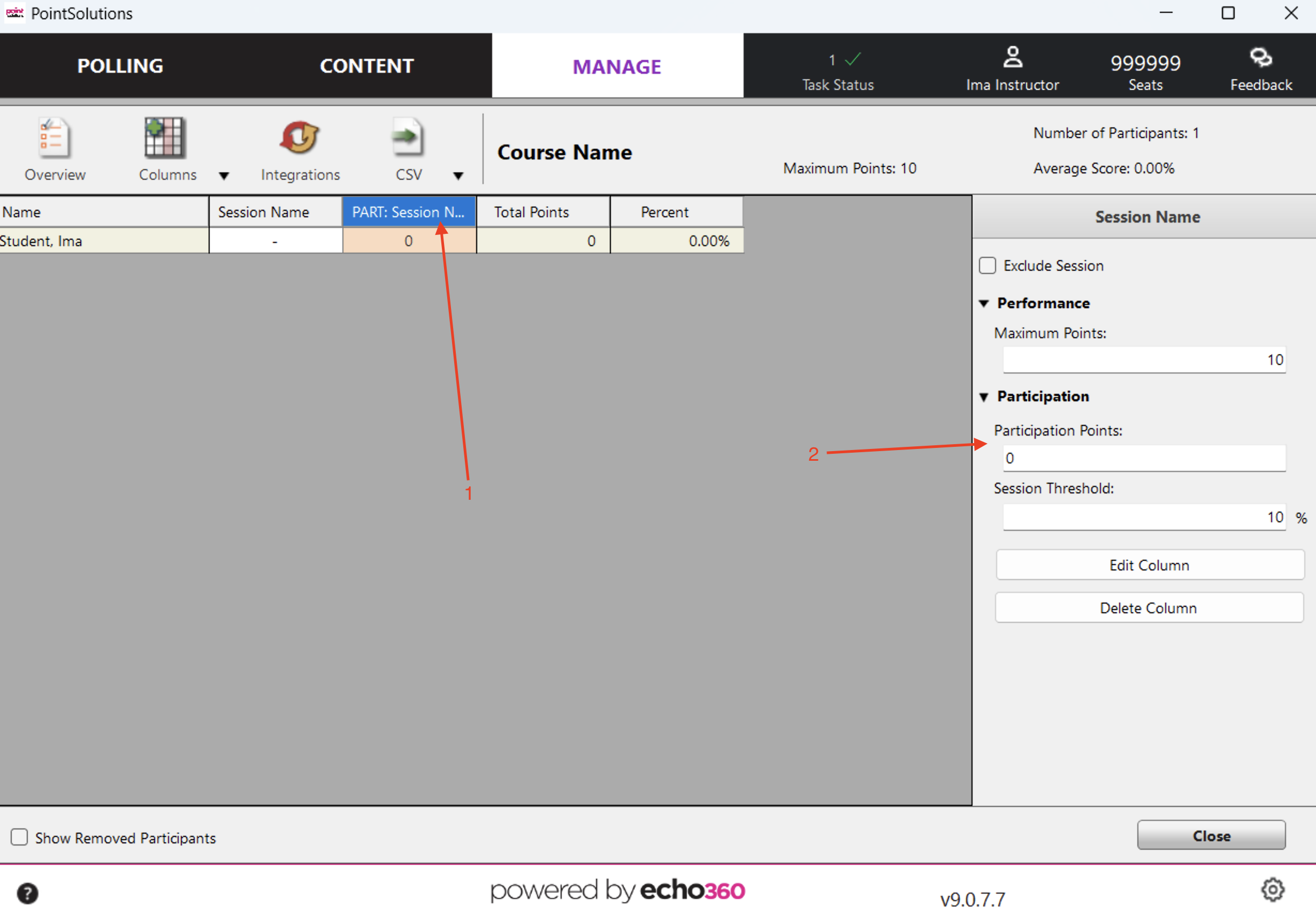The width and height of the screenshot is (1316, 914).
Task: Switch to the CONTENT tab
Action: (366, 66)
